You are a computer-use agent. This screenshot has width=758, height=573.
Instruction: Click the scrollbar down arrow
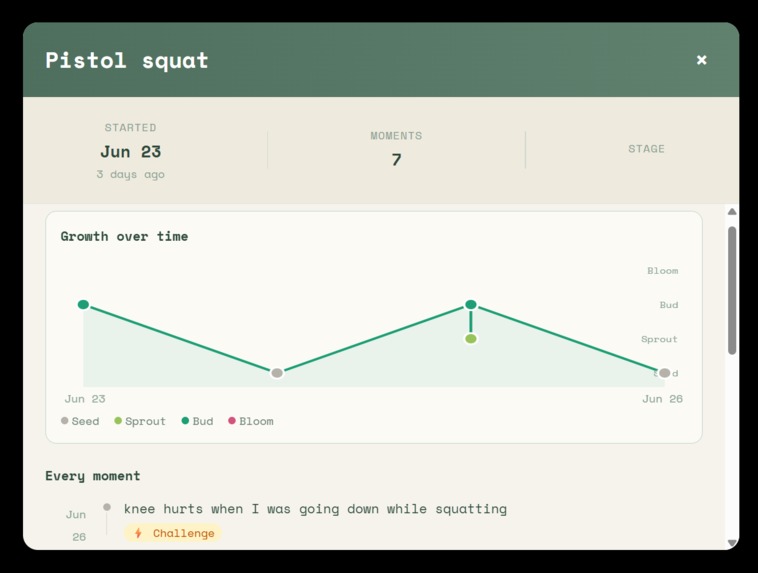732,543
